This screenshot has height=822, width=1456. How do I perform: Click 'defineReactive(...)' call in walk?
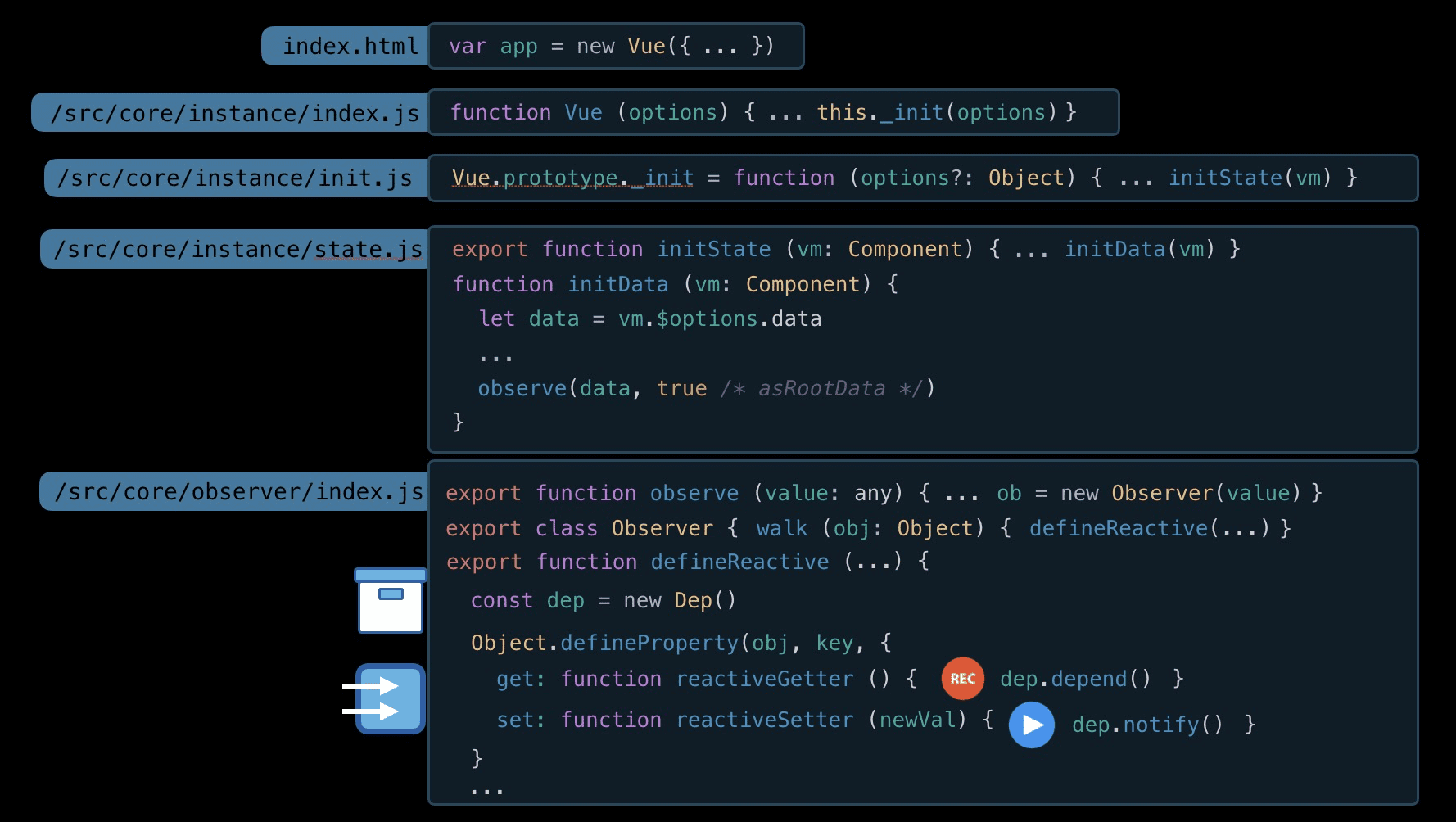tap(1150, 528)
